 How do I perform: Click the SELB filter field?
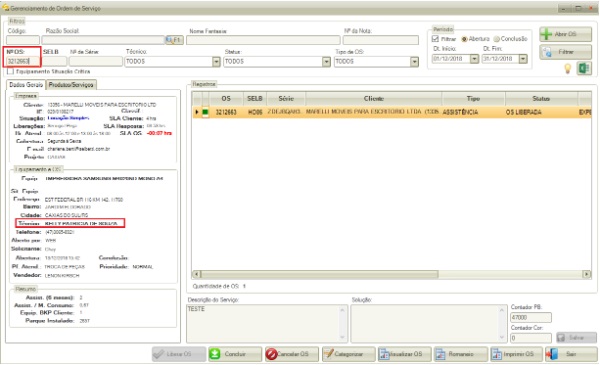54,61
